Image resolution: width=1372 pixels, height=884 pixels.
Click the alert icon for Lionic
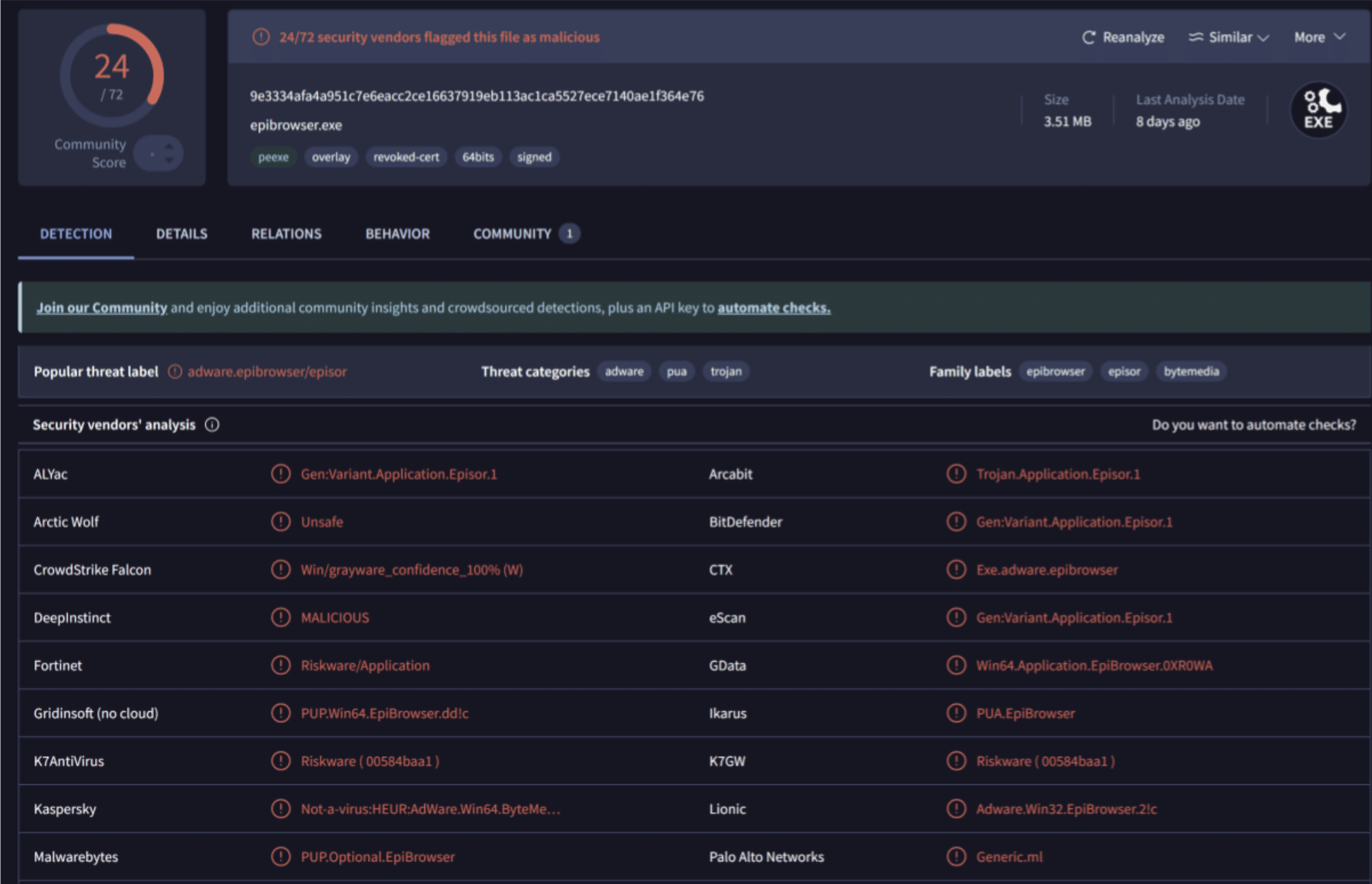[x=956, y=809]
